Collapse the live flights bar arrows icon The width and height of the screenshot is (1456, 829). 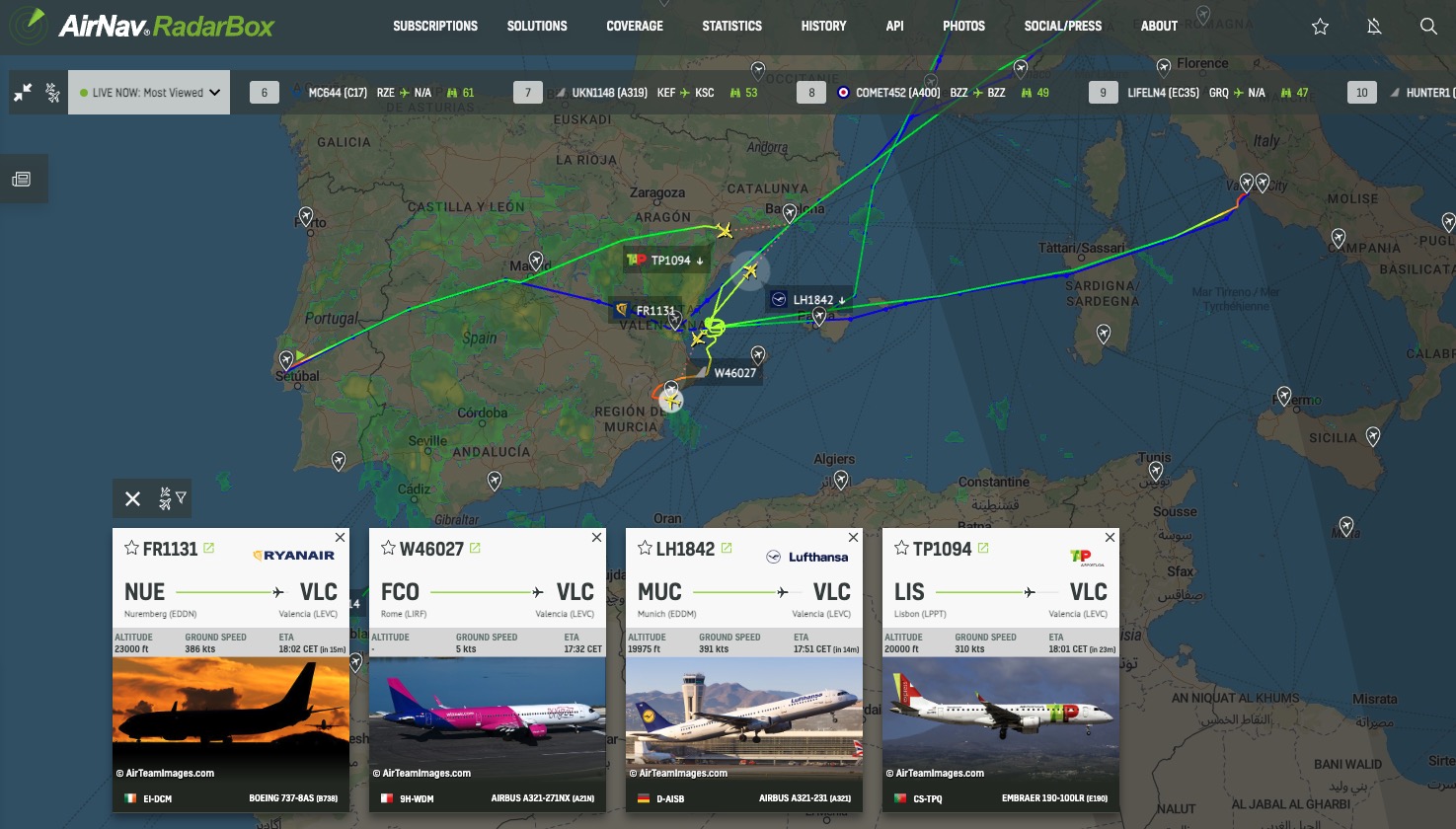23,93
